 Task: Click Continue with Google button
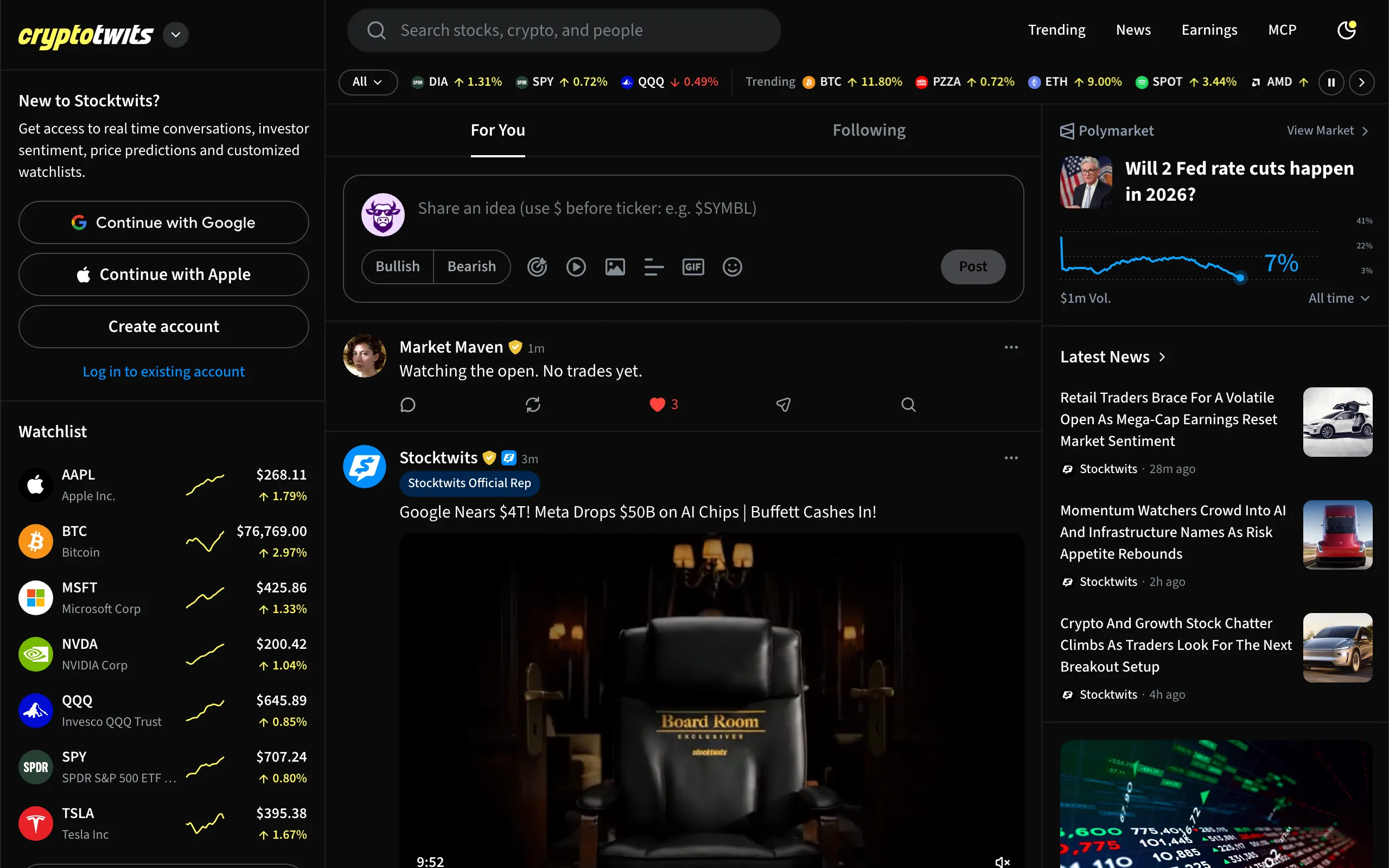tap(163, 222)
